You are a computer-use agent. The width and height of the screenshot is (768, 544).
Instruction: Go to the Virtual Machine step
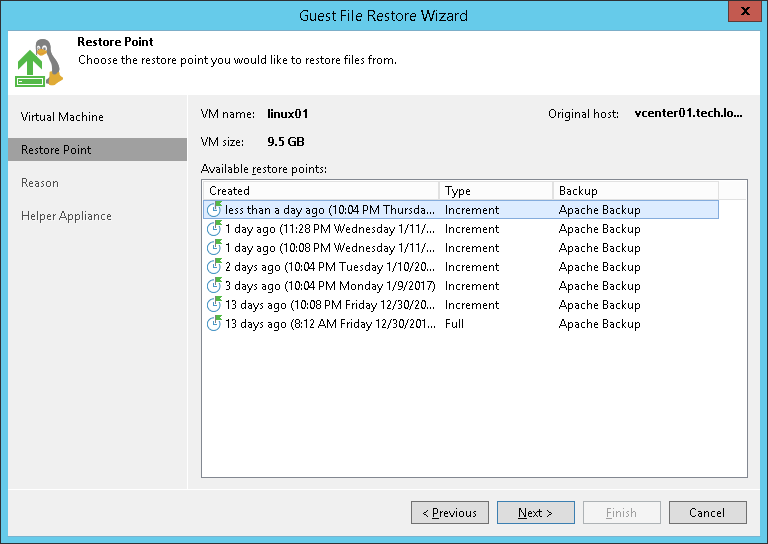click(62, 117)
